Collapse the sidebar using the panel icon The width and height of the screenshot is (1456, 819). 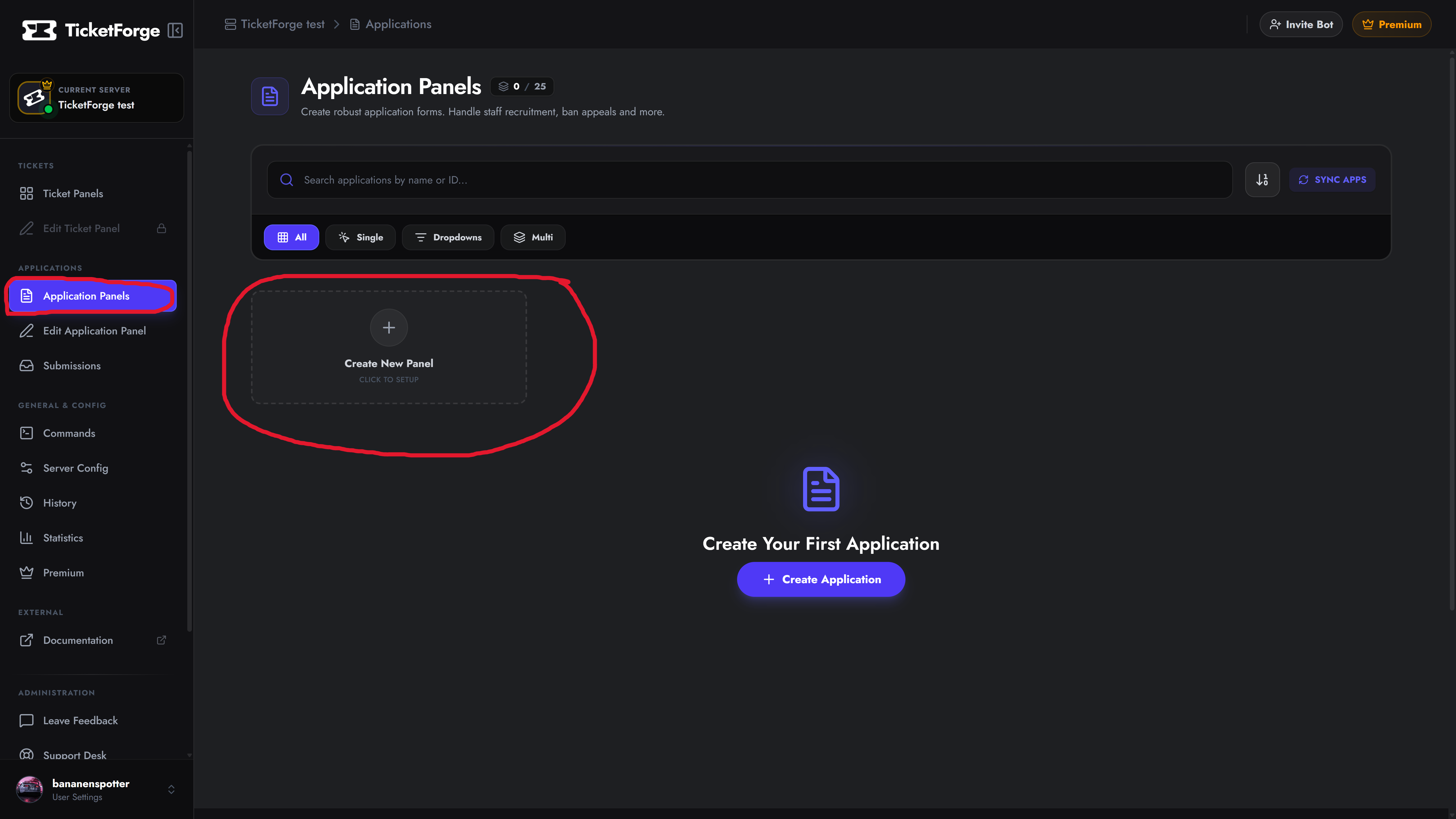(x=175, y=30)
